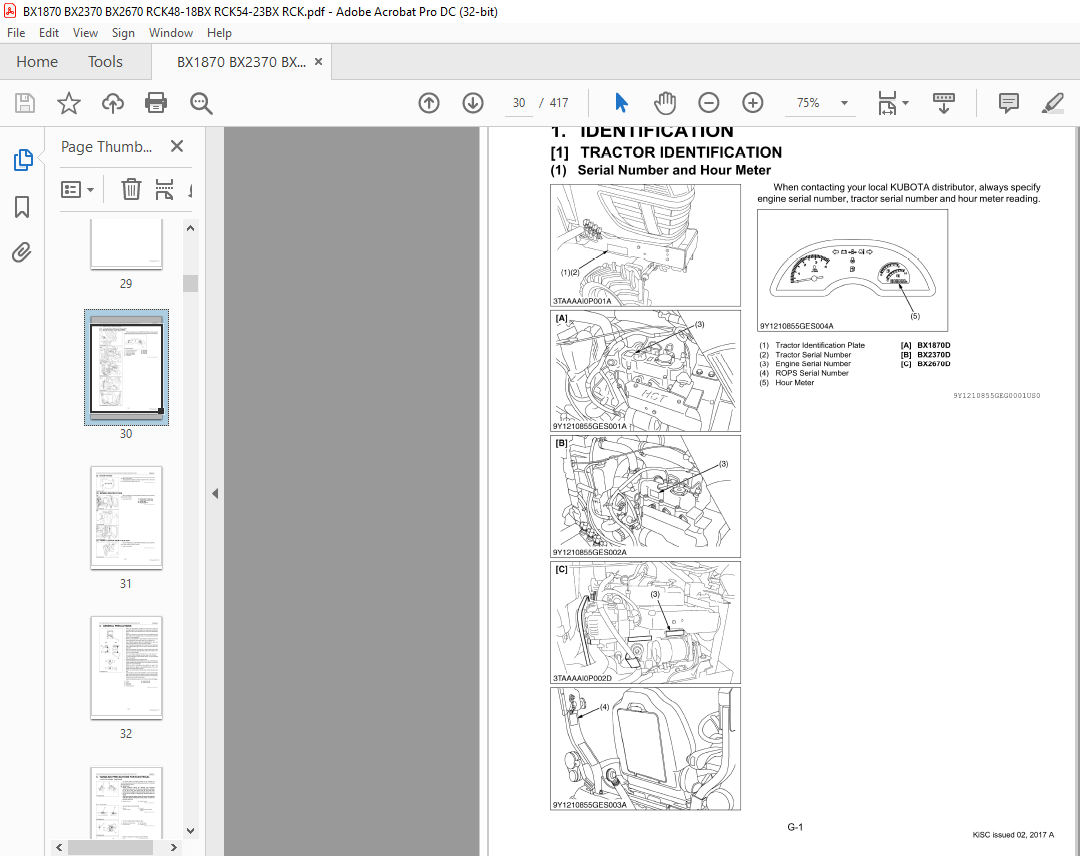The image size is (1080, 856).
Task: Select page 32 thumbnail
Action: pyautogui.click(x=126, y=667)
